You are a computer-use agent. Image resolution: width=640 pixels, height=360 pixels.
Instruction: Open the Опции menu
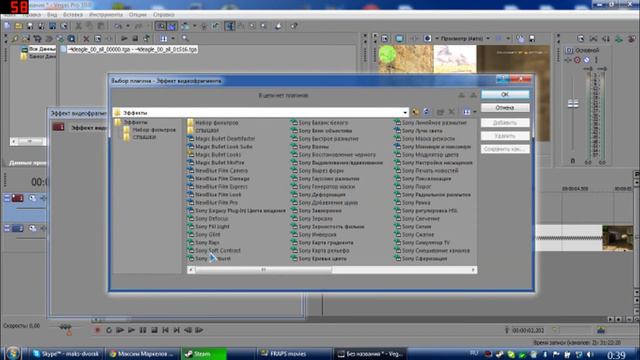138,14
